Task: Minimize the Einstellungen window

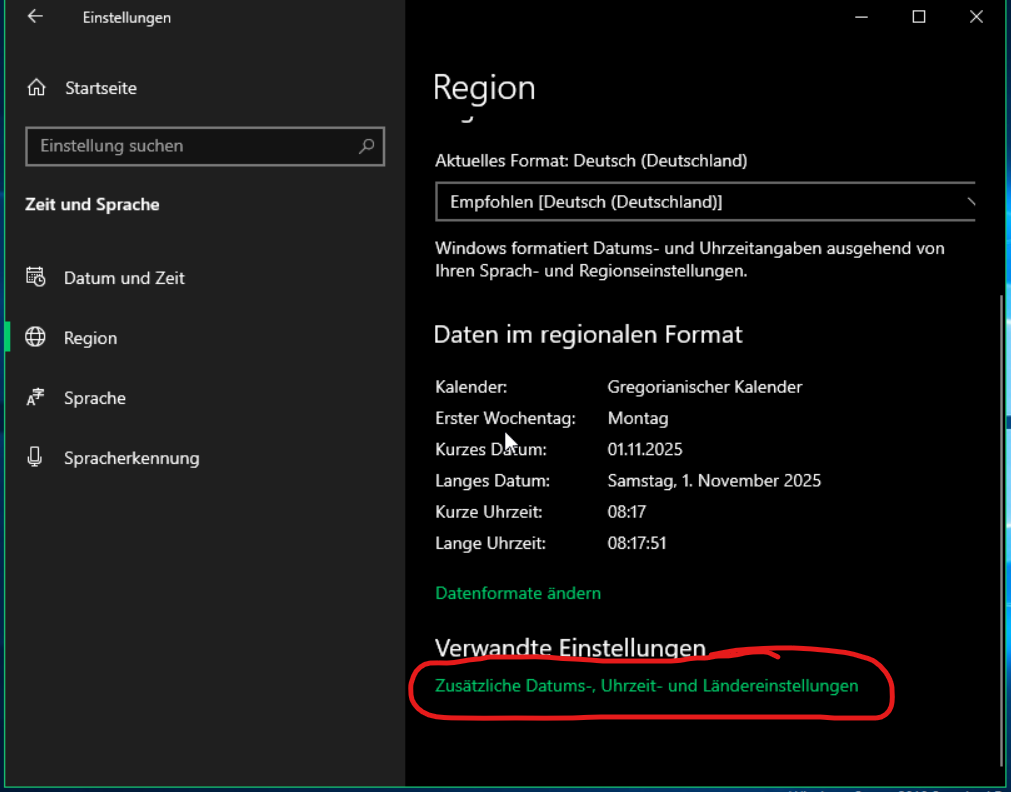Action: pyautogui.click(x=861, y=17)
